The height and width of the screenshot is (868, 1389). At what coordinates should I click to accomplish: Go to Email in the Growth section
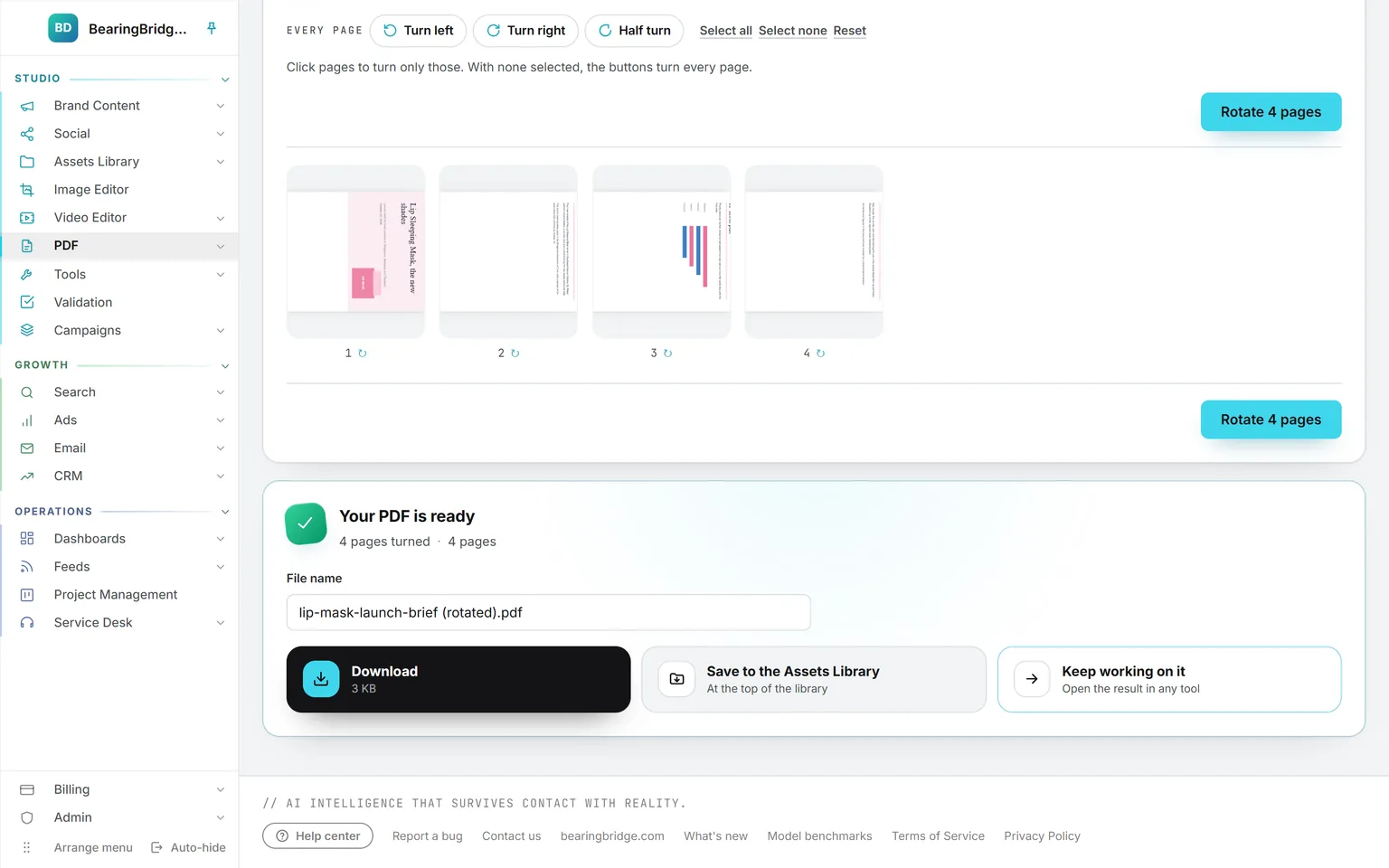[120, 448]
